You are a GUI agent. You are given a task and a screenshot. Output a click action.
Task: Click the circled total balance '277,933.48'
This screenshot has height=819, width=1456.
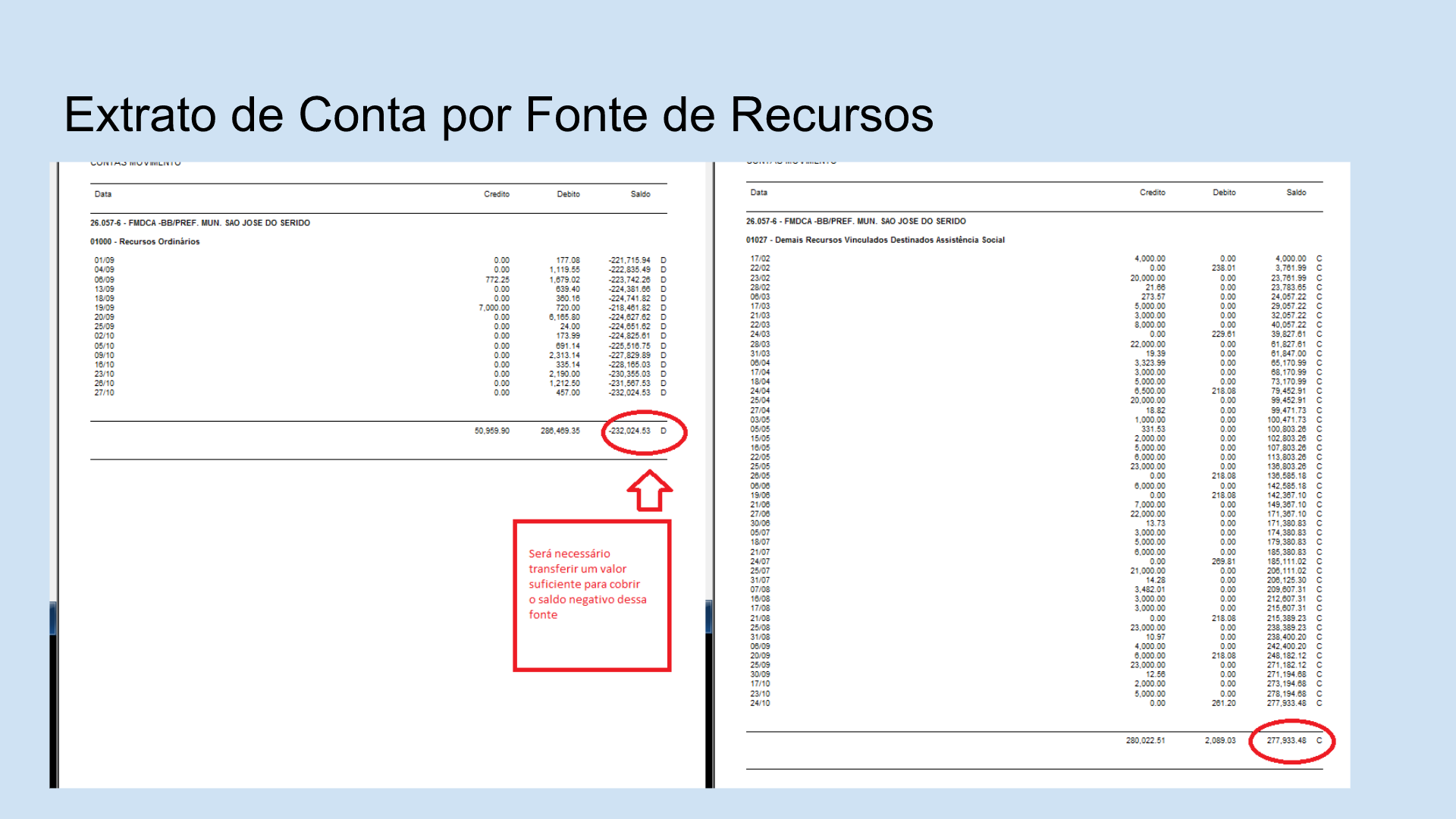pyautogui.click(x=1287, y=741)
